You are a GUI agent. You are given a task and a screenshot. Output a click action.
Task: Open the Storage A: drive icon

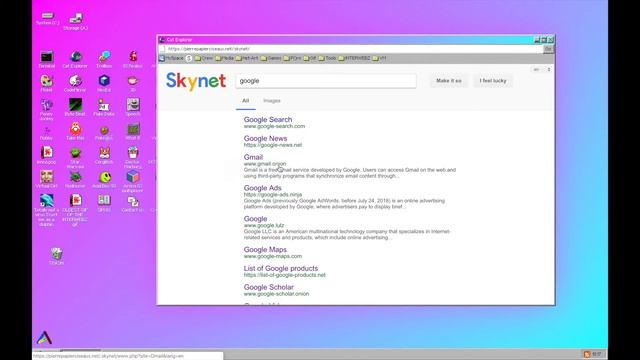[76, 21]
